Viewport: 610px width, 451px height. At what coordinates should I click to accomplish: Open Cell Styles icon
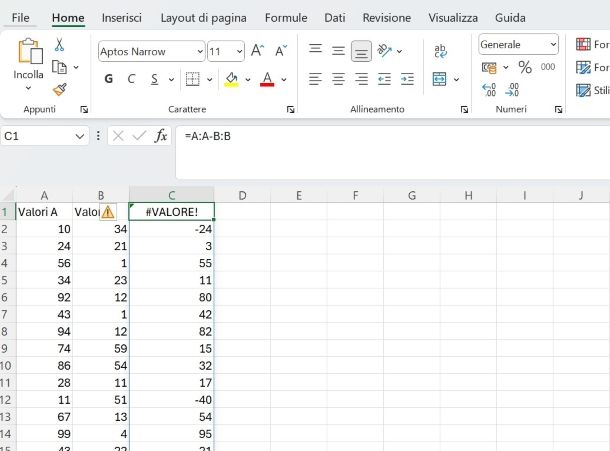583,90
